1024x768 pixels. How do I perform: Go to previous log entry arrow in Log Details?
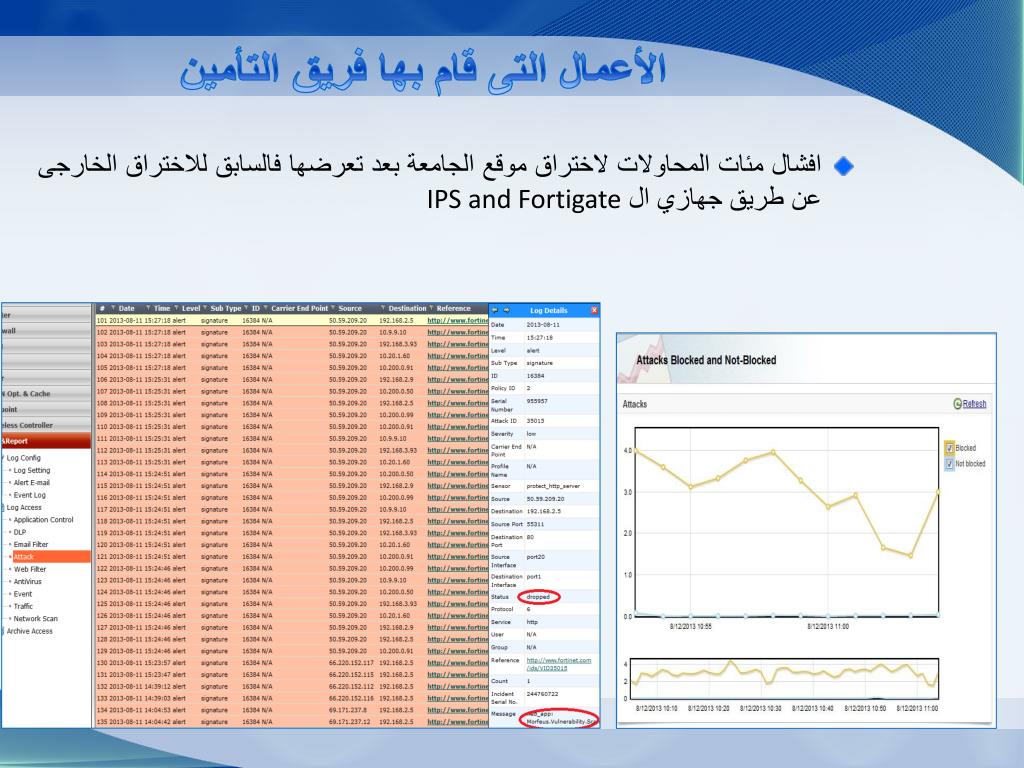tap(494, 310)
